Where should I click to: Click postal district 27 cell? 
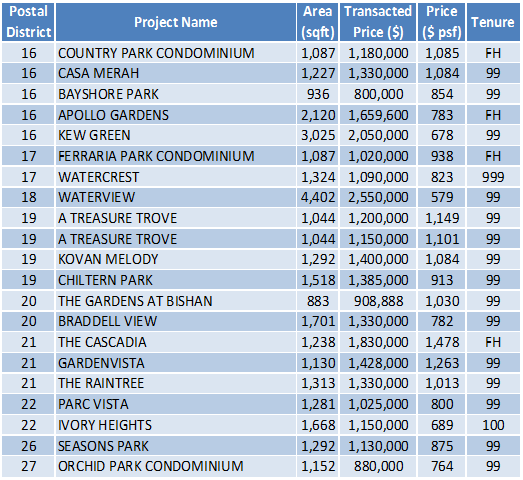28,466
